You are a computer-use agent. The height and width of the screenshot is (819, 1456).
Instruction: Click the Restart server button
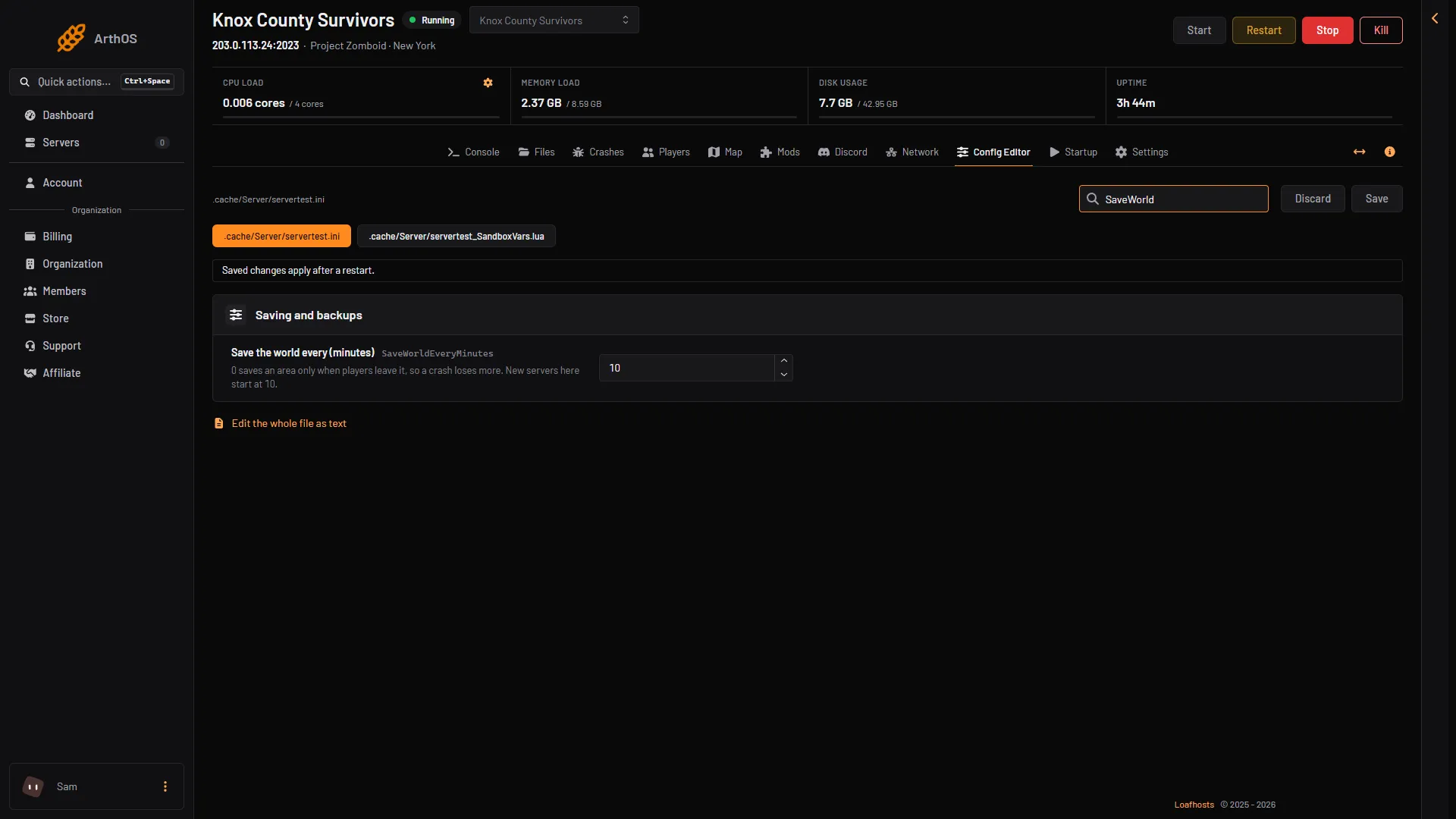[x=1263, y=30]
